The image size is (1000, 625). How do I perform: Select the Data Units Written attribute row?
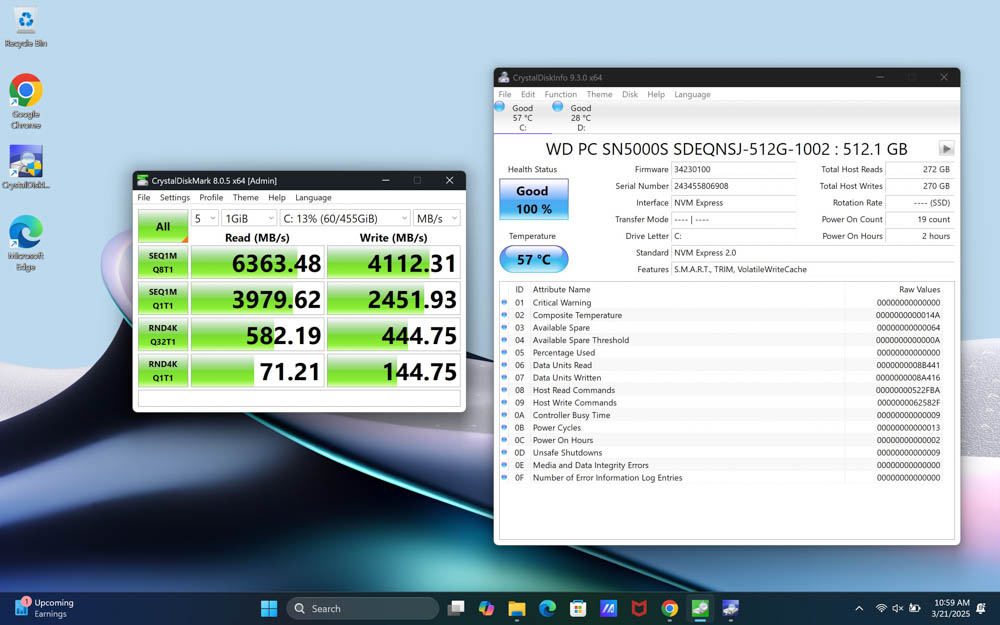pyautogui.click(x=726, y=378)
